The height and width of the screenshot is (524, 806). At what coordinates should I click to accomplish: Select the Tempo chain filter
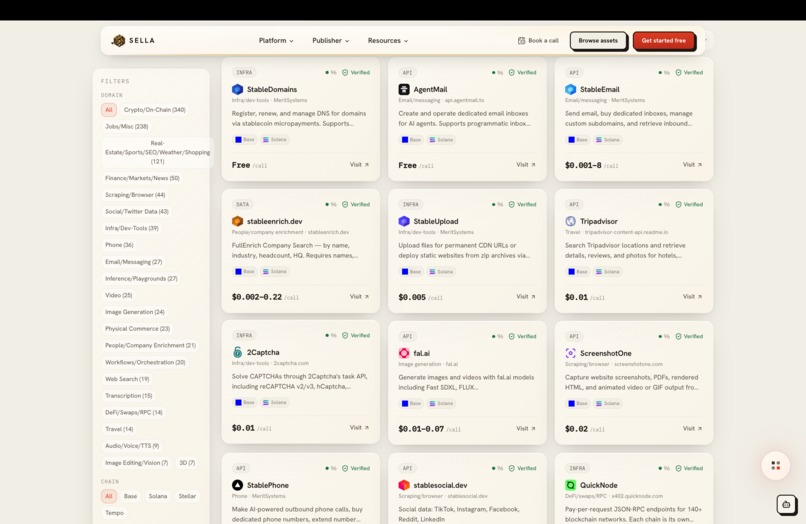click(115, 513)
